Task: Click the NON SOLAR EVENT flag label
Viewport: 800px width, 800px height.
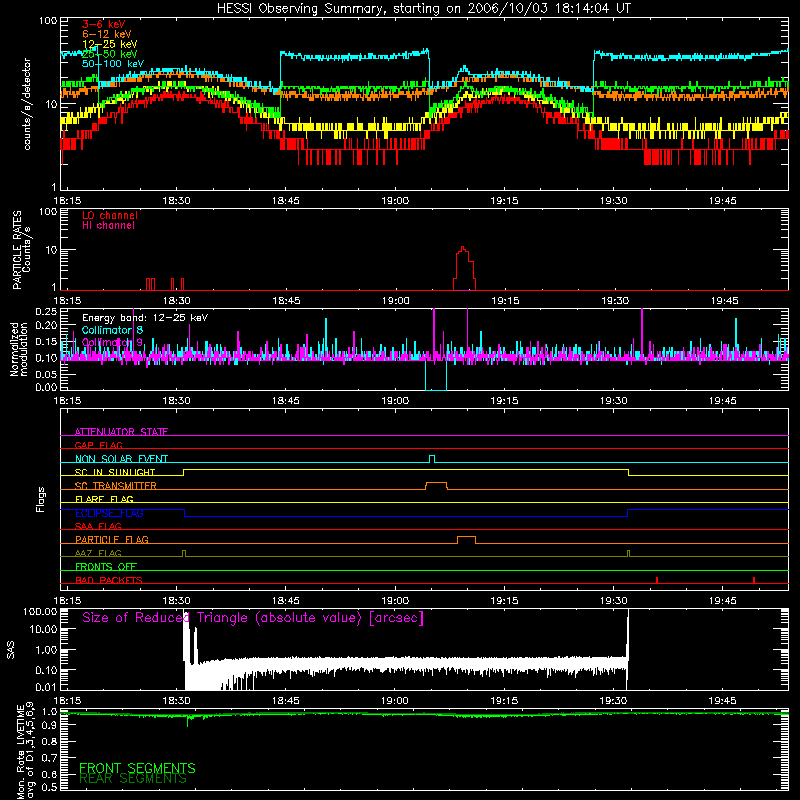Action: point(121,459)
